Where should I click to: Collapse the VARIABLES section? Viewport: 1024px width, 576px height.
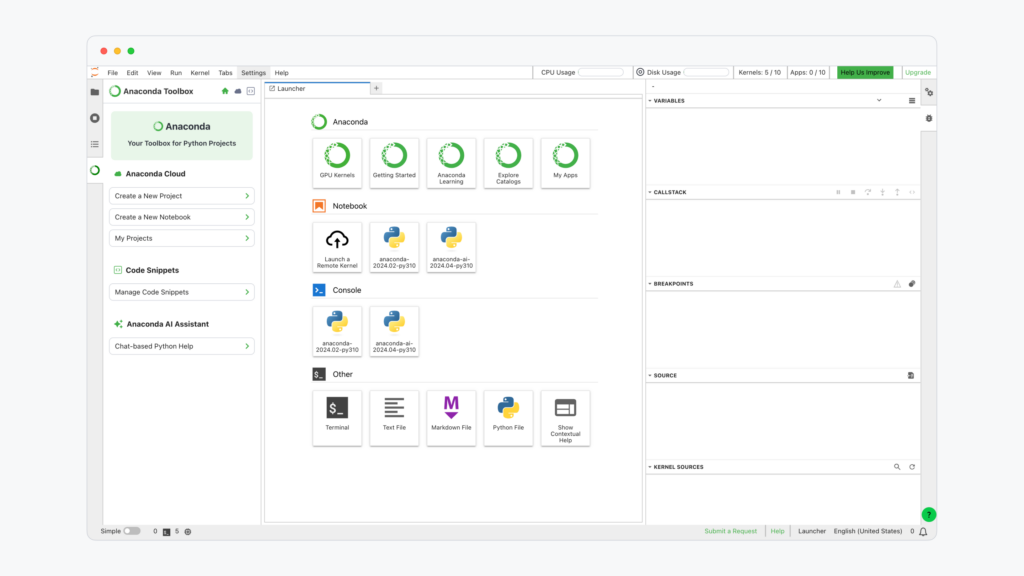click(x=650, y=101)
